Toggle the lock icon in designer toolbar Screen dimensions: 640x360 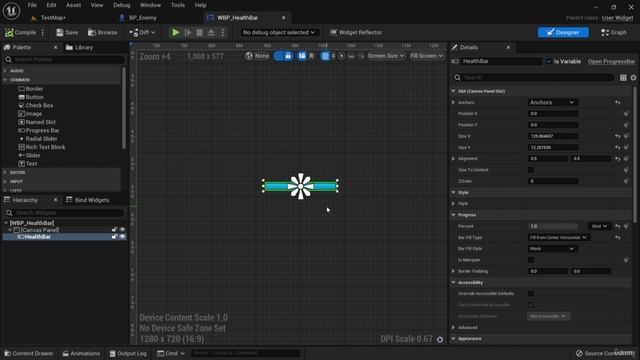tap(288, 56)
